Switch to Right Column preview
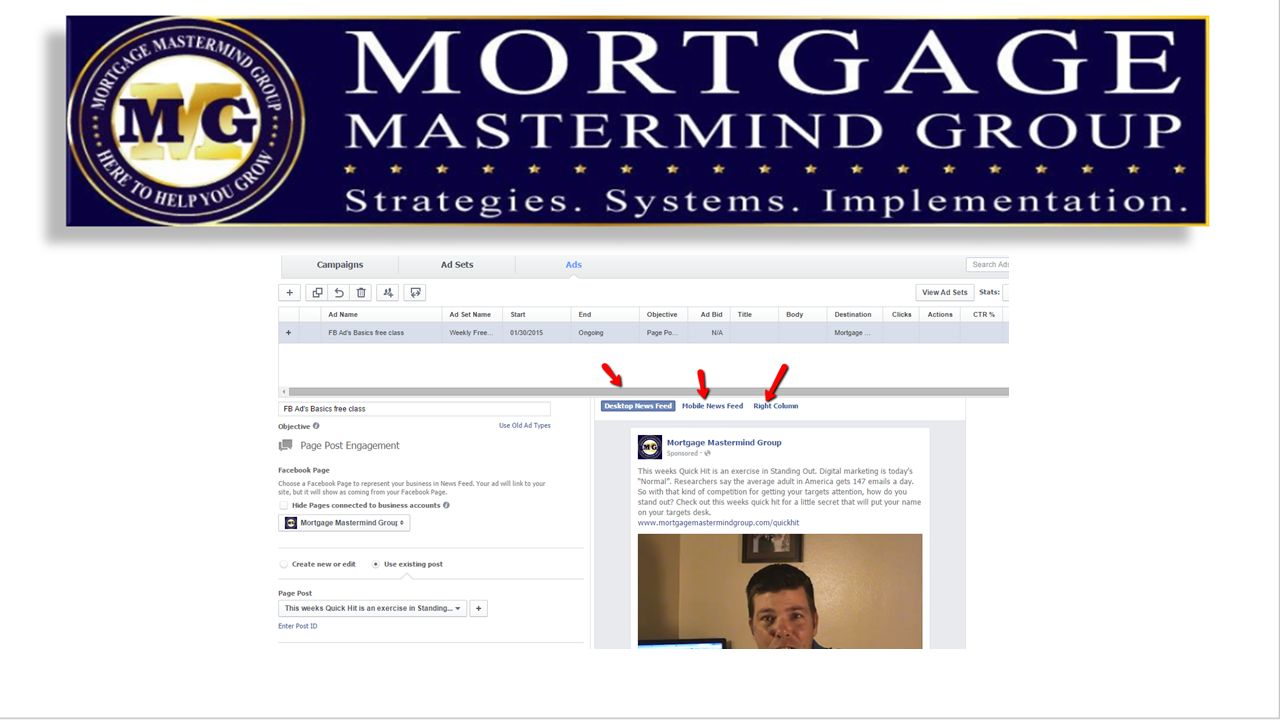Screen dimensions: 1280x720 click(776, 406)
